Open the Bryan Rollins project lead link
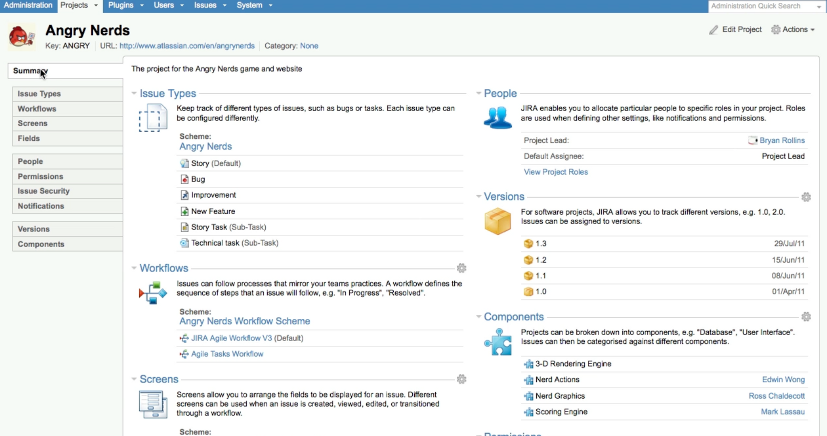This screenshot has height=436, width=827. [x=782, y=141]
